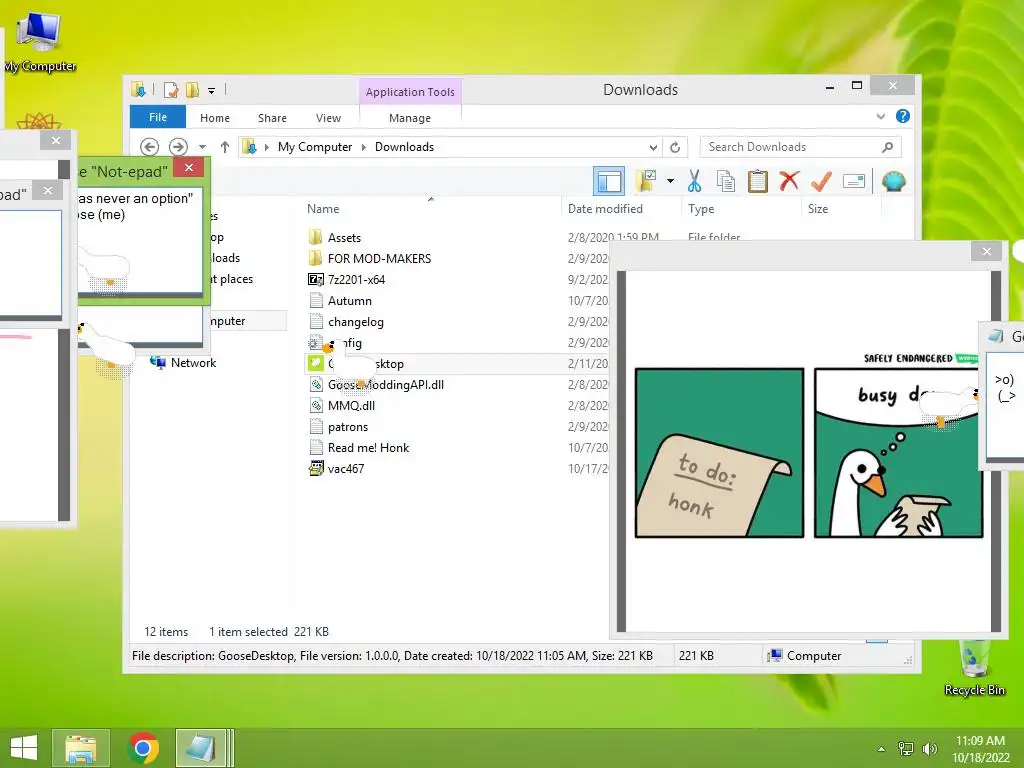Image resolution: width=1024 pixels, height=768 pixels.
Task: Select the 7z2201-x64 installer file
Action: click(x=356, y=280)
